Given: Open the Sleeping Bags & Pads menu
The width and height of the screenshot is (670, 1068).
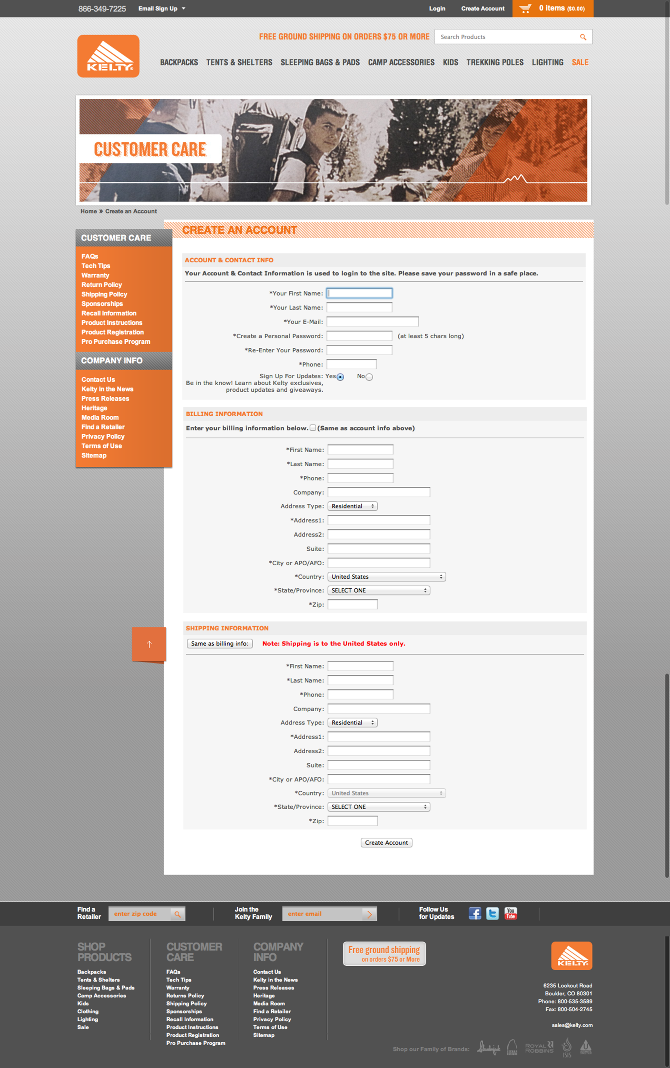Looking at the screenshot, I should click(320, 62).
